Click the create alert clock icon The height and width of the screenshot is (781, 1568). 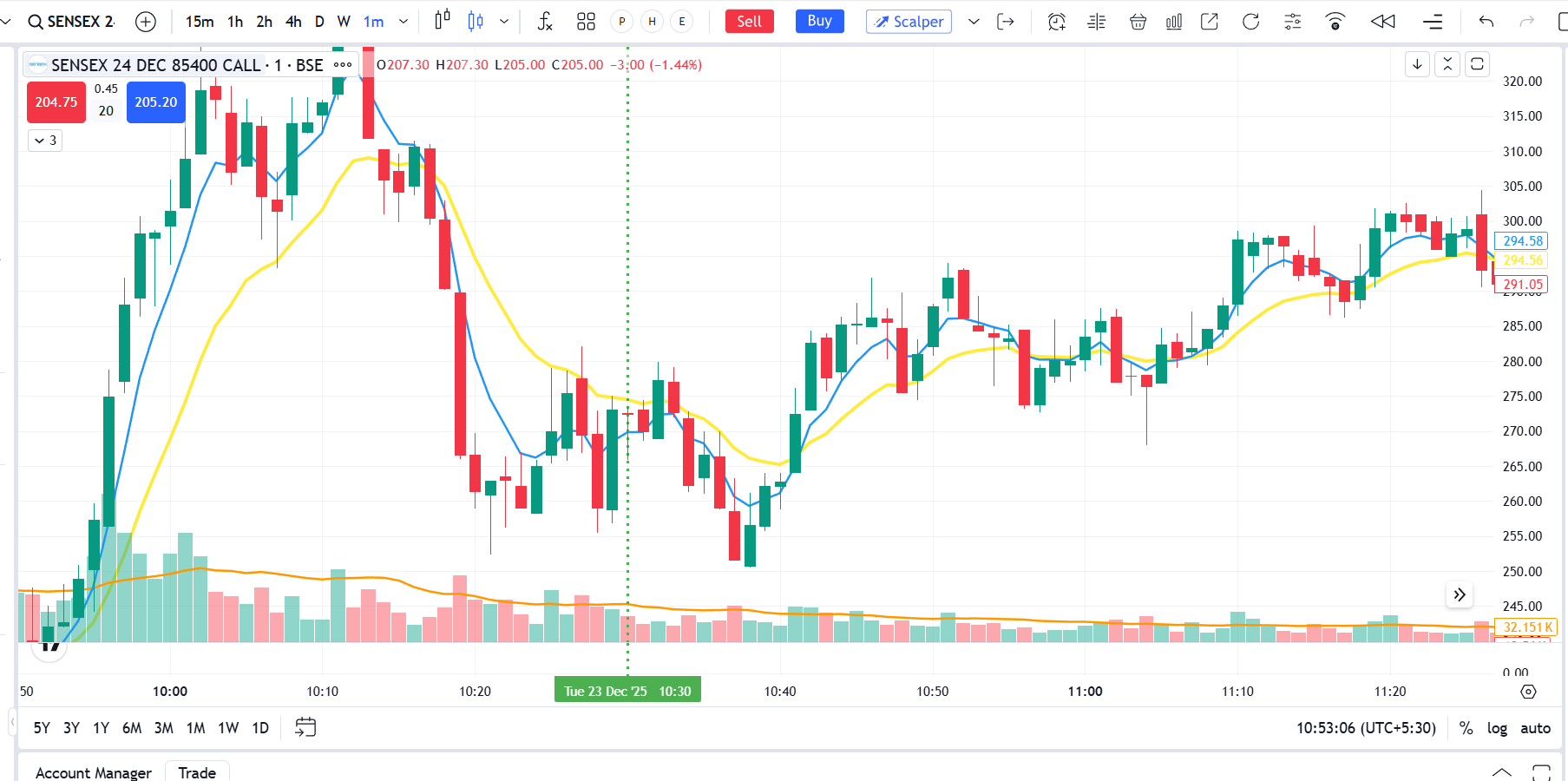click(1056, 22)
